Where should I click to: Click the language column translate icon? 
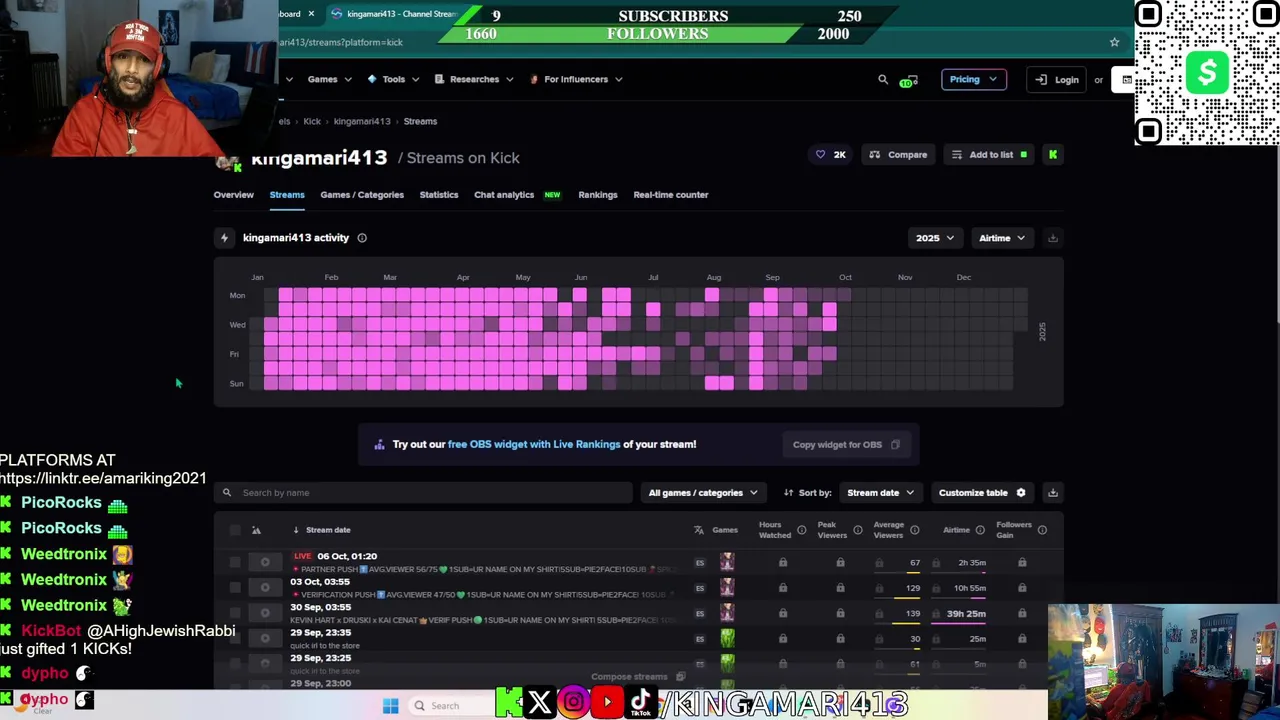click(699, 530)
